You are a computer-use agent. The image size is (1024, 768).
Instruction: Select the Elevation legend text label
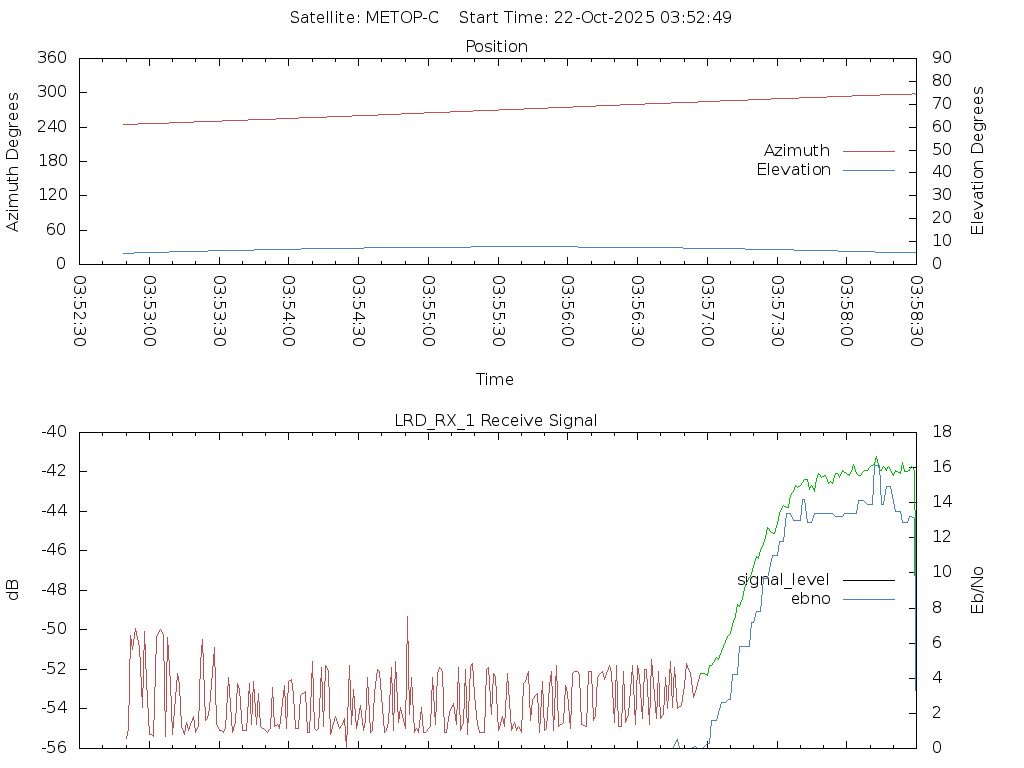point(793,170)
